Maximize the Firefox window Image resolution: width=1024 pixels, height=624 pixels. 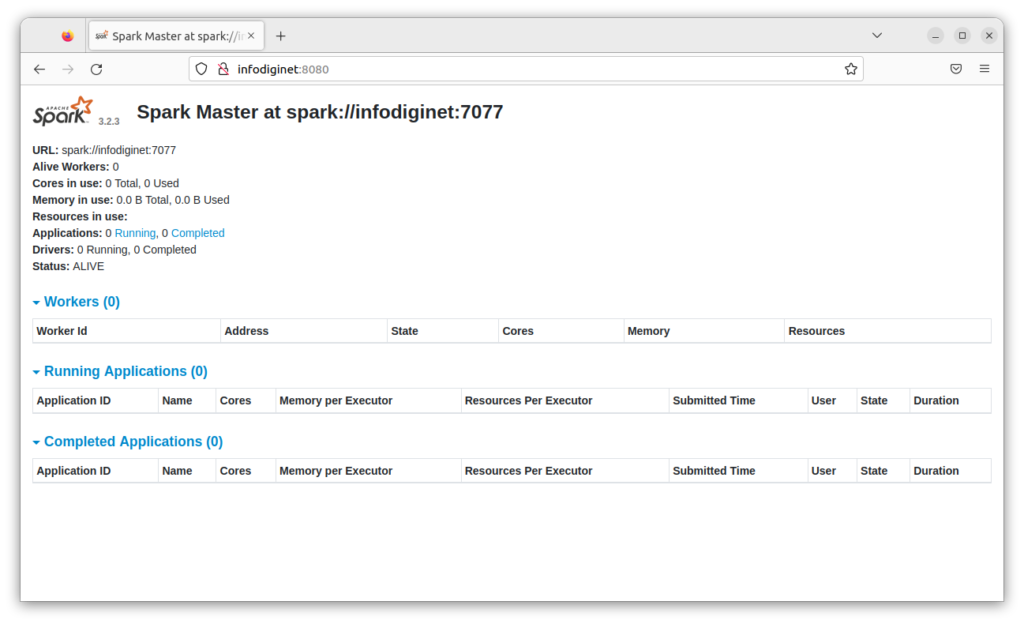tap(962, 35)
